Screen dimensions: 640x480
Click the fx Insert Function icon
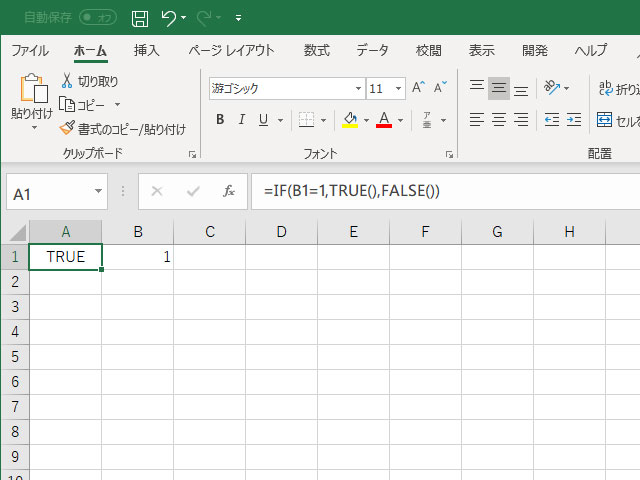pyautogui.click(x=229, y=191)
